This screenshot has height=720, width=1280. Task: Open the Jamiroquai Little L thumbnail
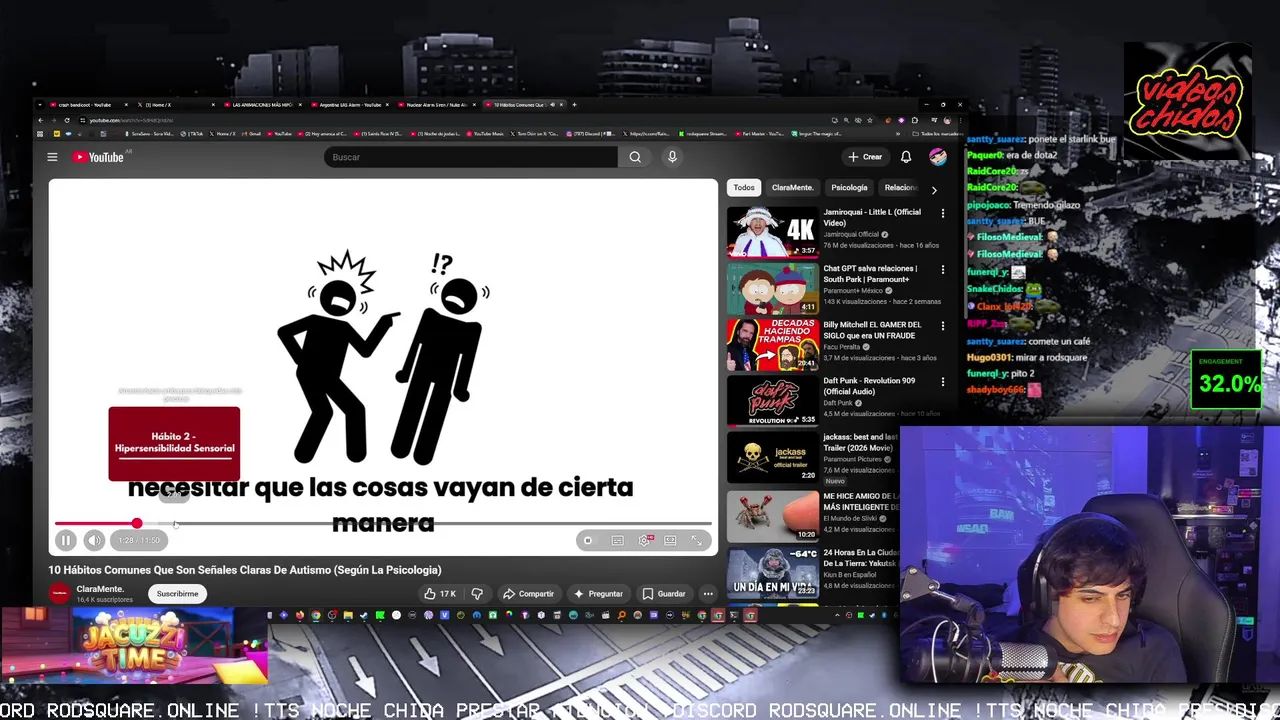click(x=772, y=232)
